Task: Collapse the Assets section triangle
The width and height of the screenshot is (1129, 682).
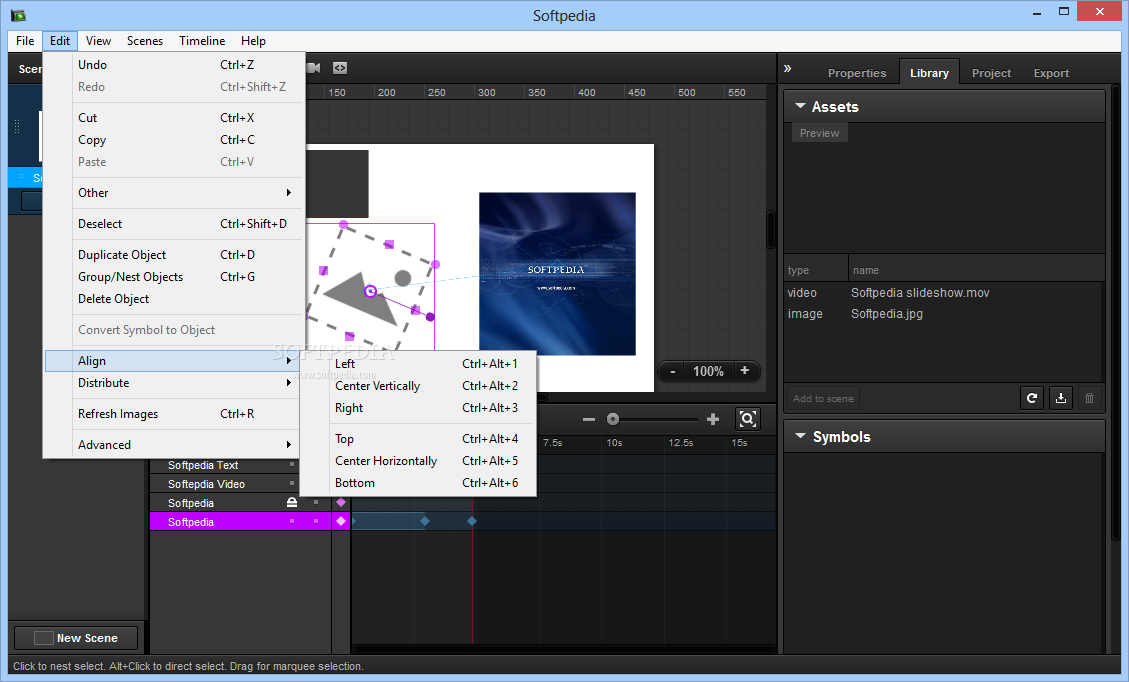Action: (x=800, y=106)
